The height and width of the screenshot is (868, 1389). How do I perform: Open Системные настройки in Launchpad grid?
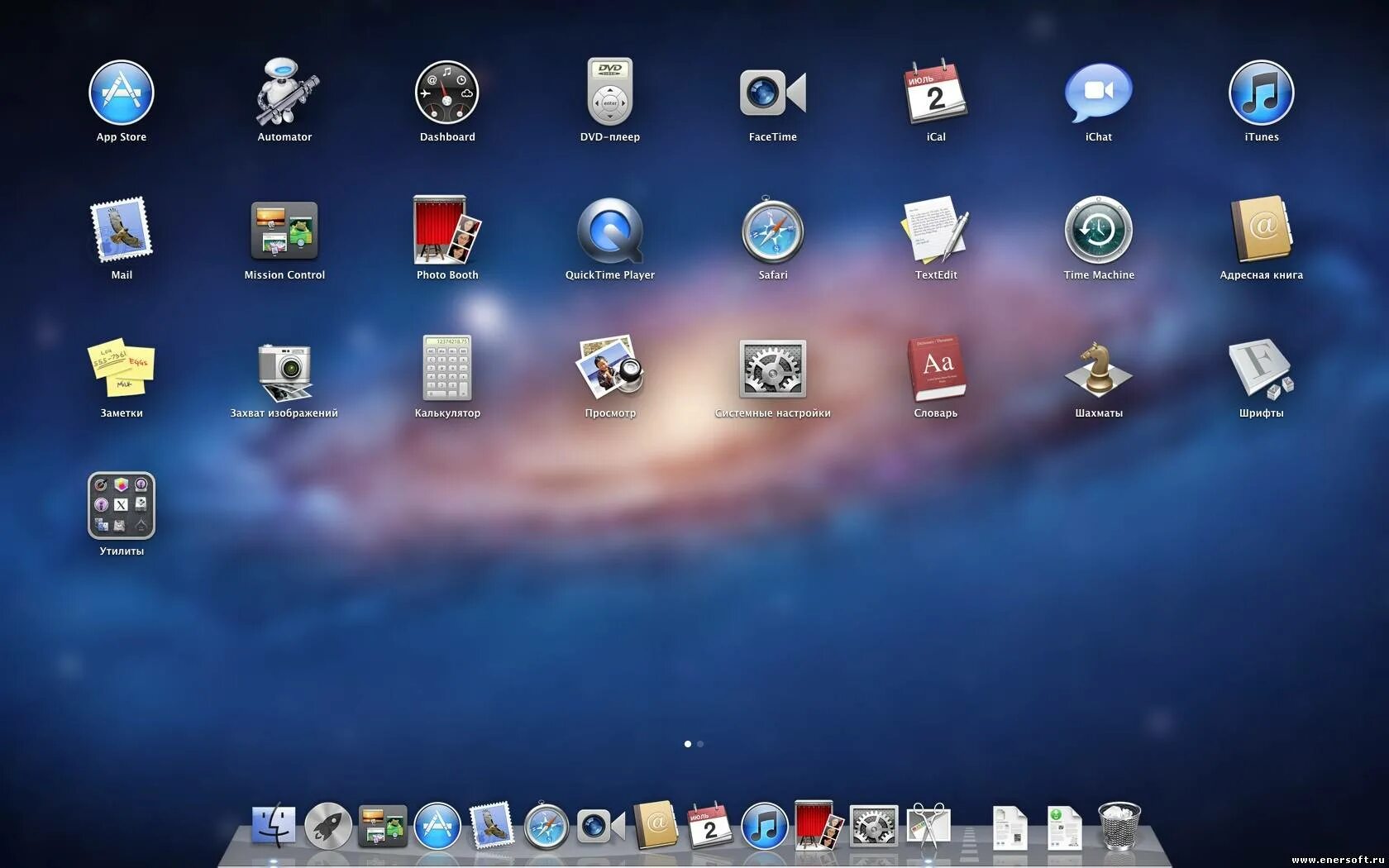[x=773, y=369]
